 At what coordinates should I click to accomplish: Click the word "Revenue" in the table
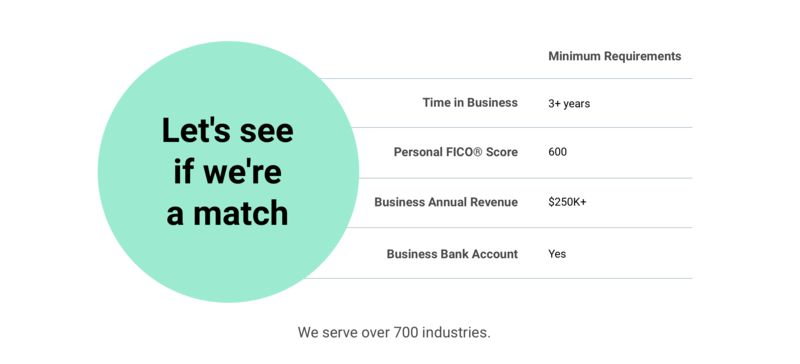tap(494, 202)
